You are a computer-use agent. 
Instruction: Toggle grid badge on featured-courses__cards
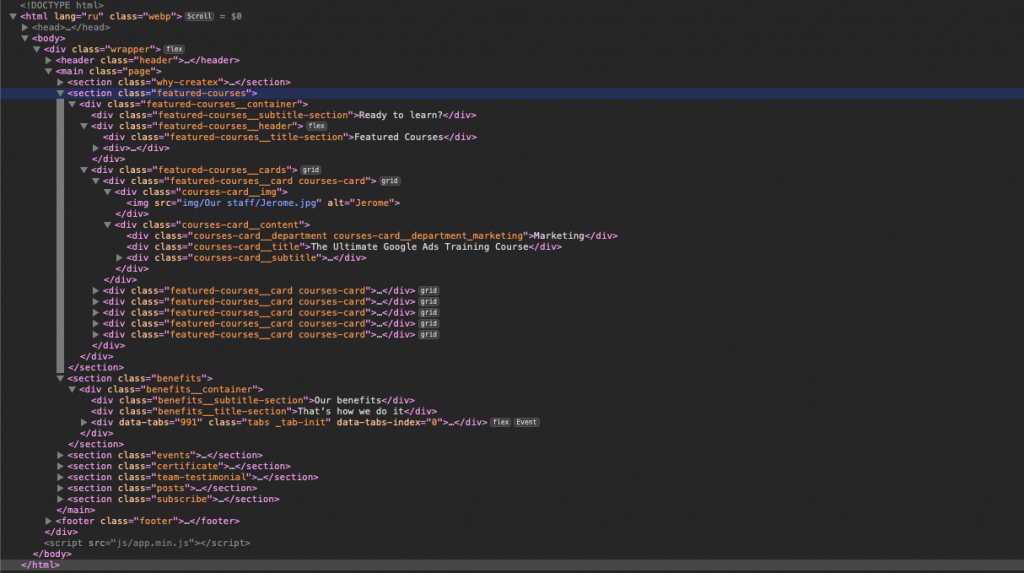pyautogui.click(x=311, y=170)
